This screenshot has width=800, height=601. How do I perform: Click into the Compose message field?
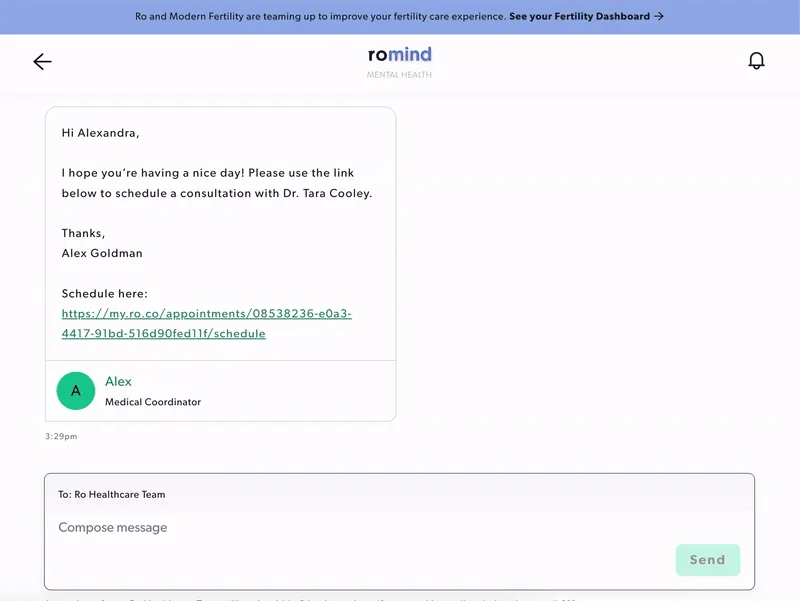click(360, 528)
